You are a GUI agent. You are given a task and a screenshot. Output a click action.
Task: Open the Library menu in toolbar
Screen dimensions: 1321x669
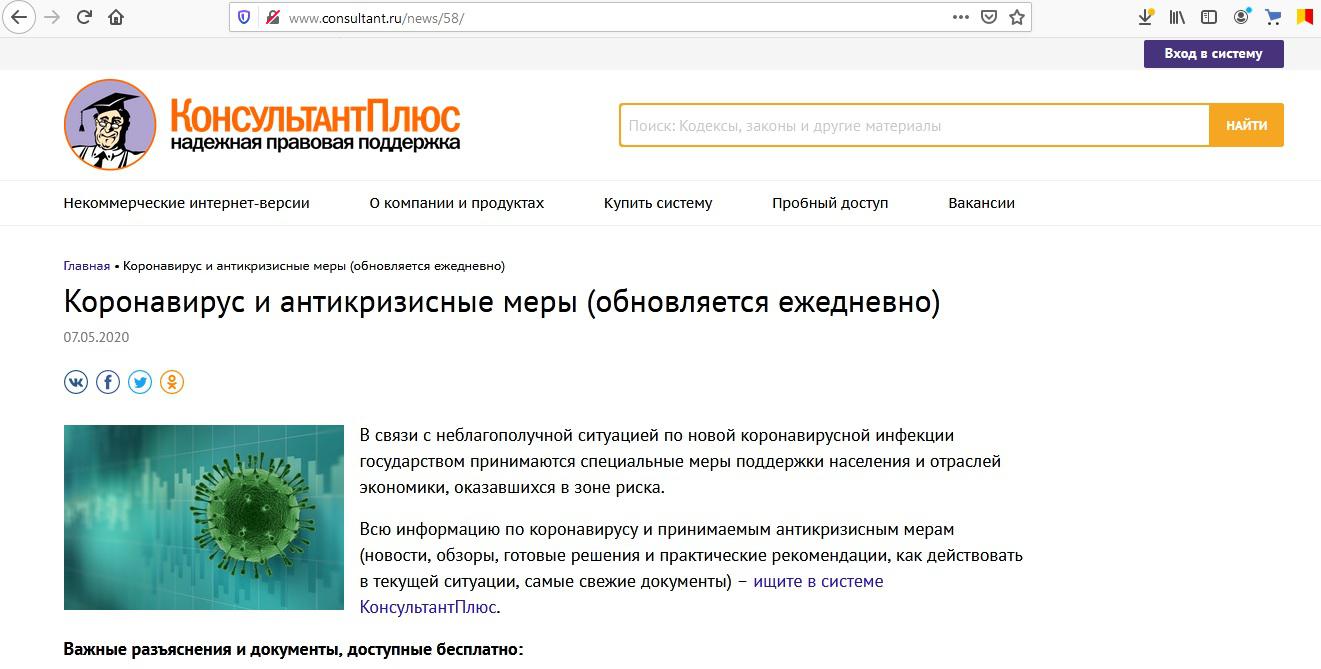1177,17
